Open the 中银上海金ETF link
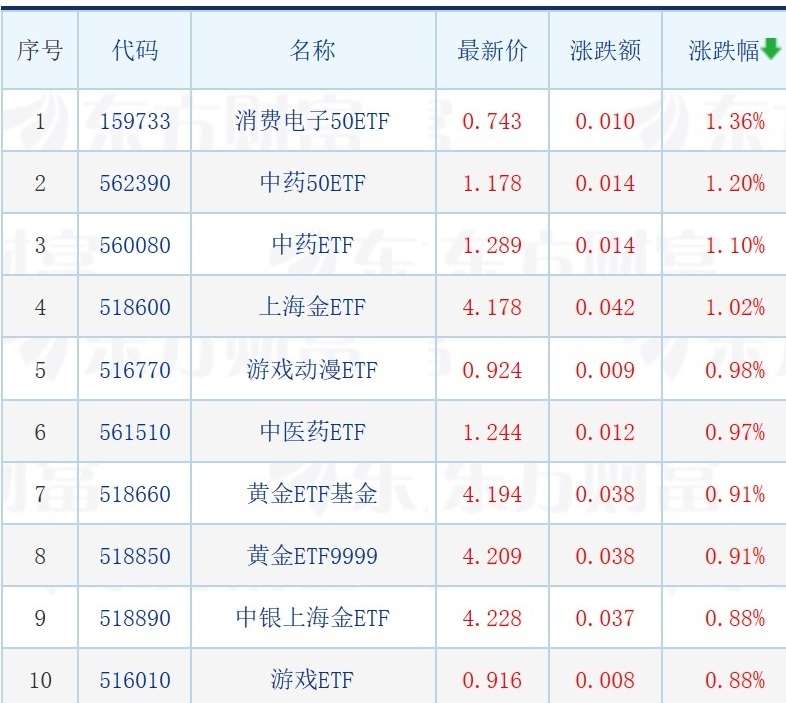The width and height of the screenshot is (786, 703). [313, 618]
